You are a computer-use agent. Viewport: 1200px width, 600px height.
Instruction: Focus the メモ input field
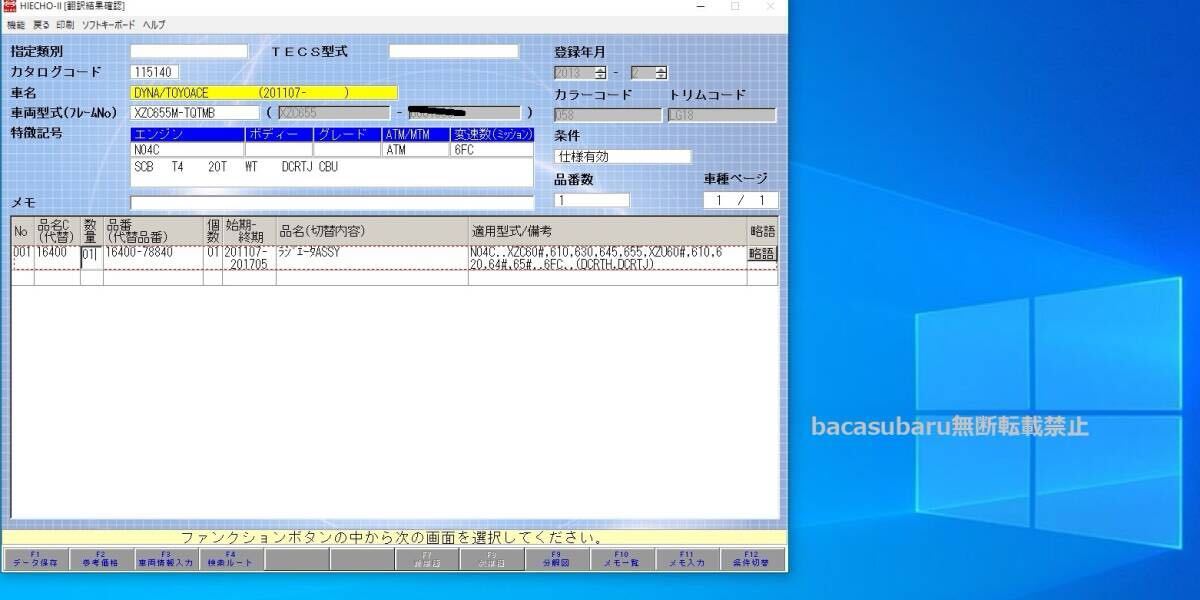point(332,202)
